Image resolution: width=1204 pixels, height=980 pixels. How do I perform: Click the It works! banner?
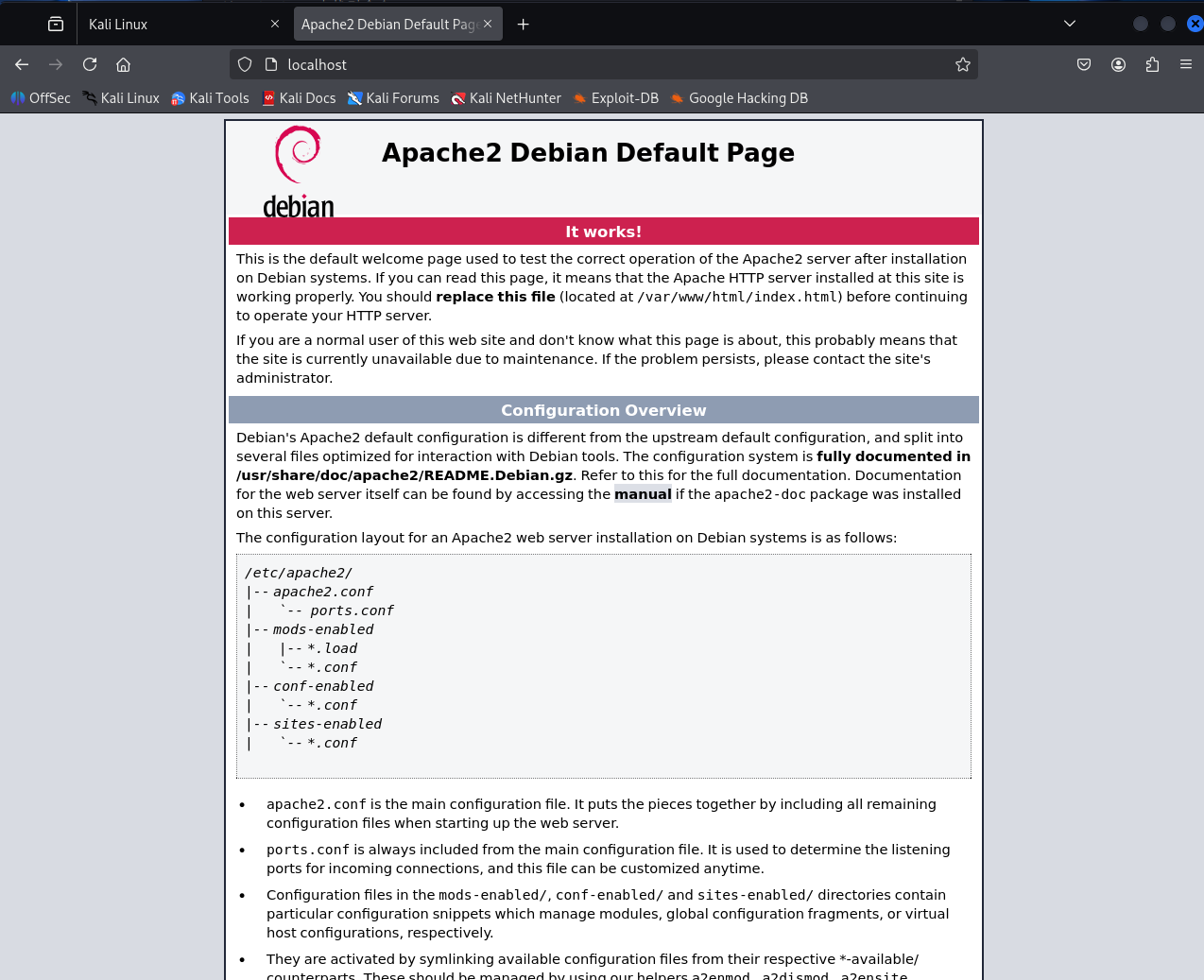604,232
